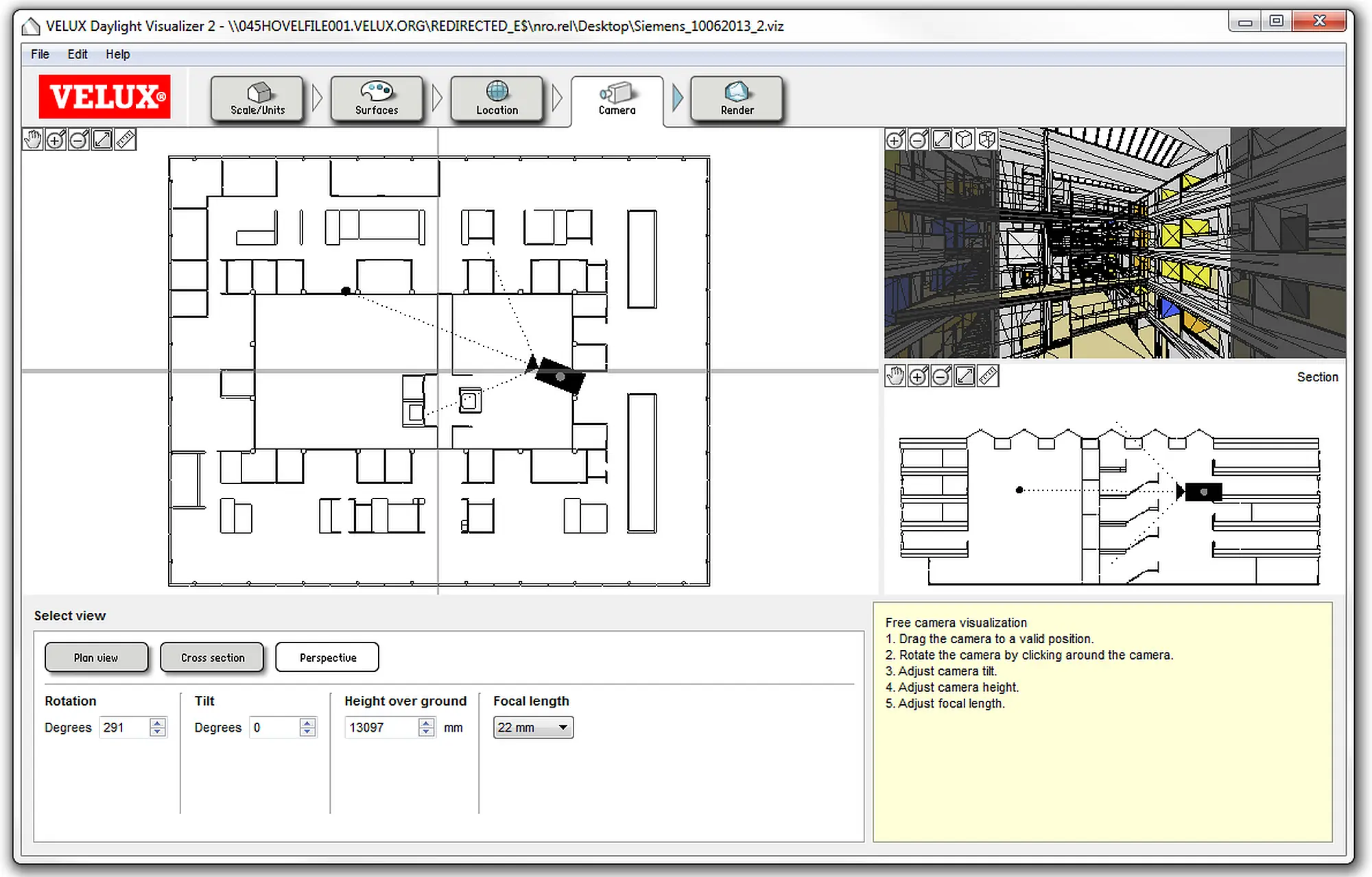Minimize the VELUX Daylight Visualizer window
This screenshot has width=1372, height=877.
(x=1245, y=21)
